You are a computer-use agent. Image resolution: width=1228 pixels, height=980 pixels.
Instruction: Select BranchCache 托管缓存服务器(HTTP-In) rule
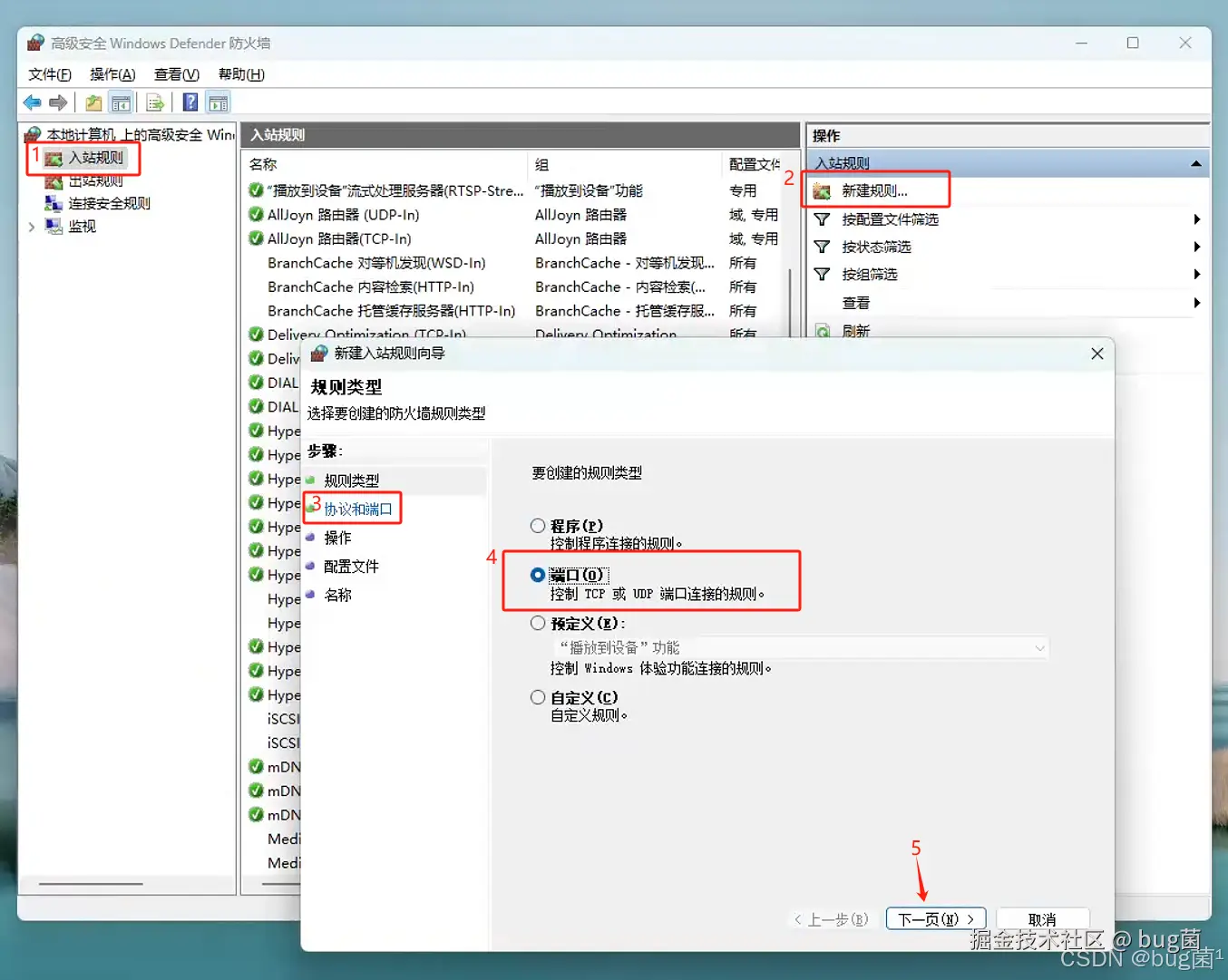click(x=392, y=311)
